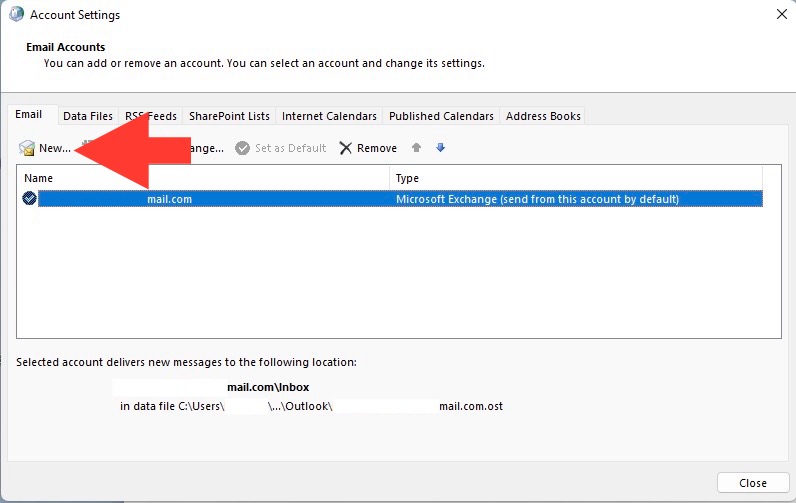Viewport: 796px width, 503px height.
Task: Click the Remove account X icon
Action: [346, 148]
